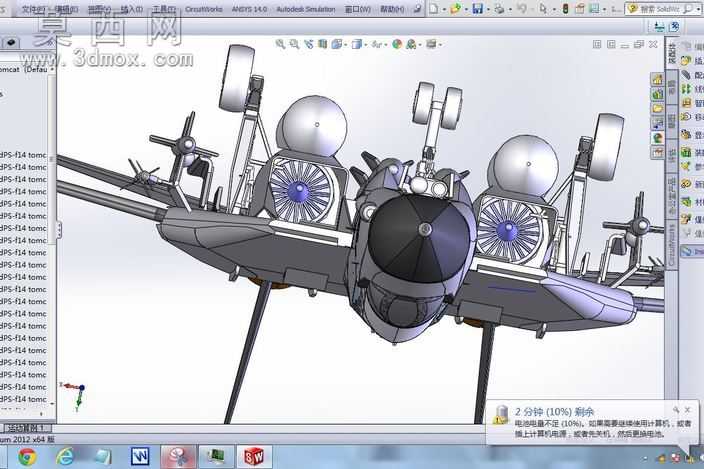This screenshot has width=704, height=469.
Task: Open the 帮助(H) menu
Action: coord(392,9)
